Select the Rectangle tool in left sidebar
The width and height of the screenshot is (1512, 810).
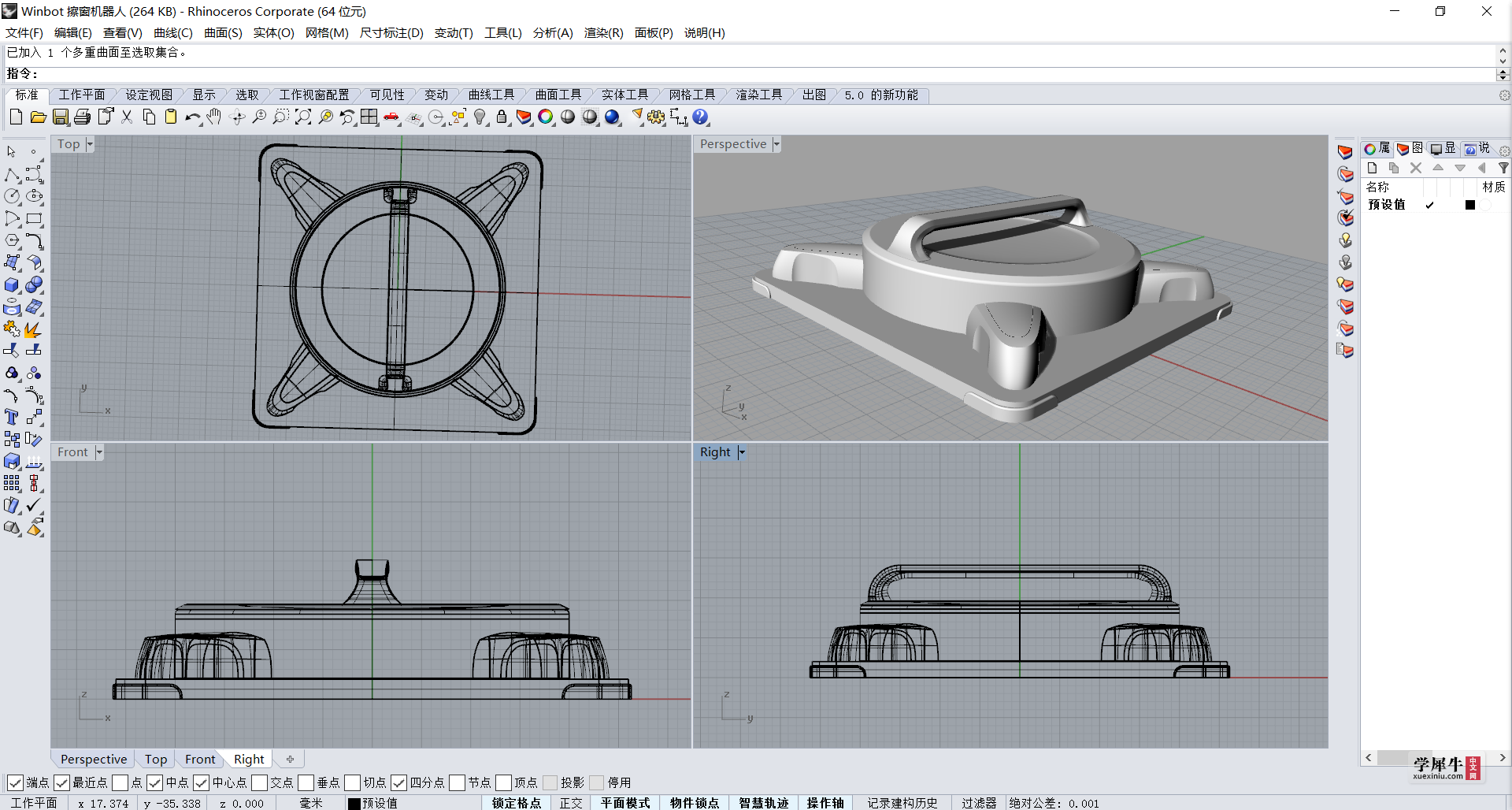coord(34,218)
